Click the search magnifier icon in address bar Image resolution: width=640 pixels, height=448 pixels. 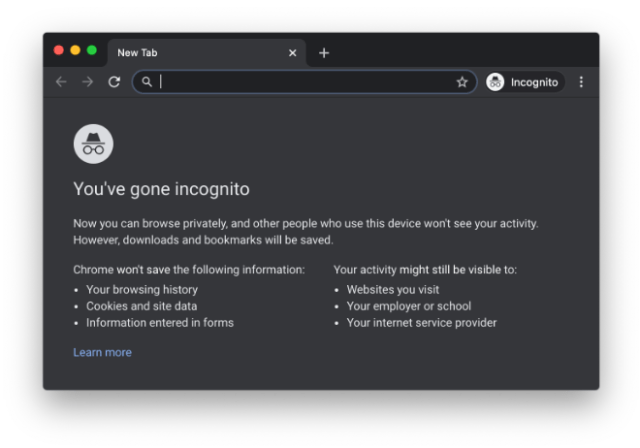point(147,82)
